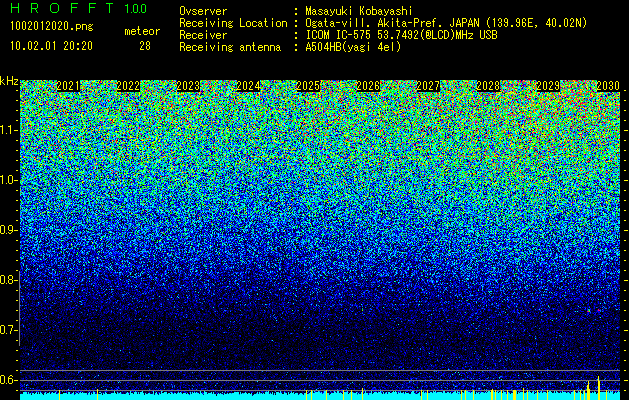Click the Receiving antenna label
629x400 pixels.
pyautogui.click(x=230, y=47)
